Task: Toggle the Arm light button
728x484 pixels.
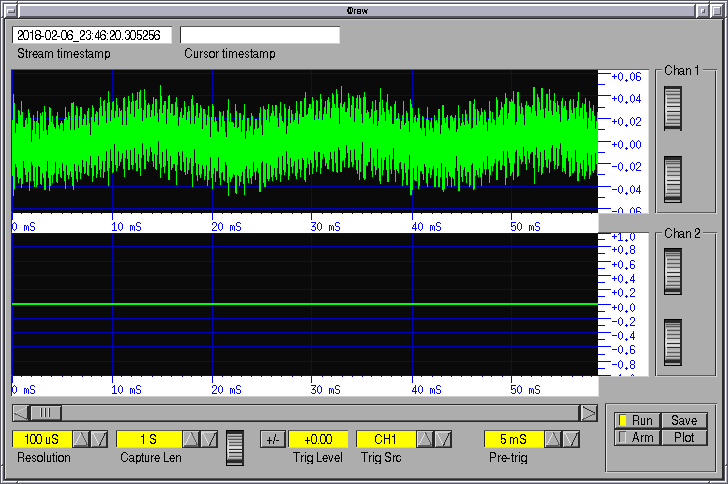Action: 635,437
